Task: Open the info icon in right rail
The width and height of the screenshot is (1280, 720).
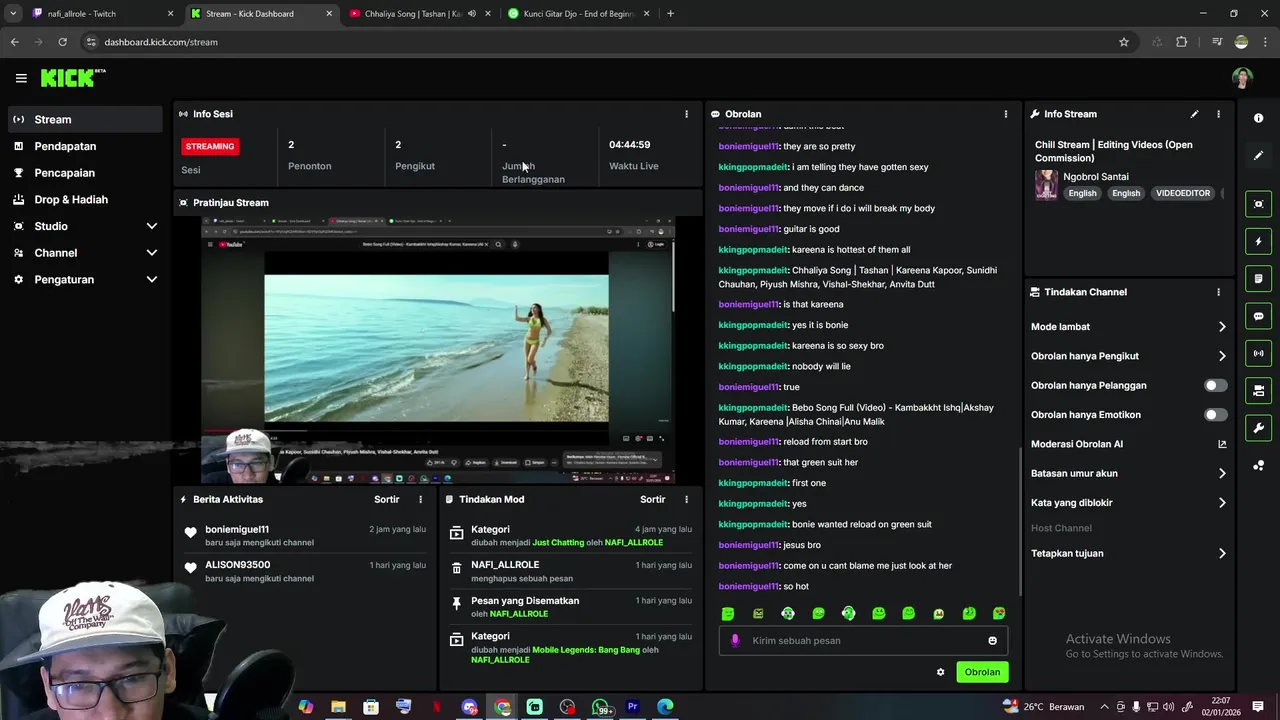Action: point(1258,118)
